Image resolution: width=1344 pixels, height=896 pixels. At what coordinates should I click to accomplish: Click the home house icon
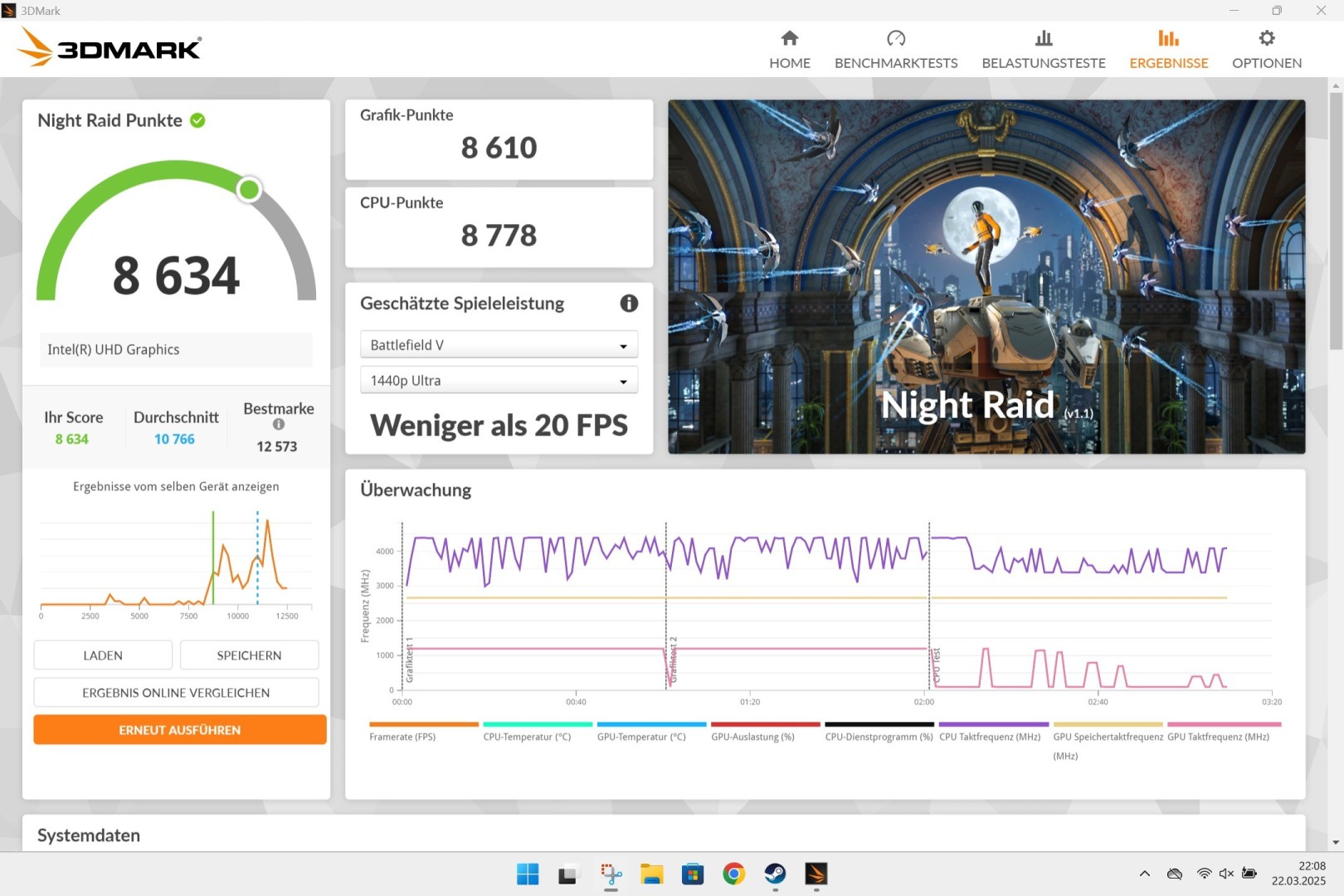click(x=790, y=38)
